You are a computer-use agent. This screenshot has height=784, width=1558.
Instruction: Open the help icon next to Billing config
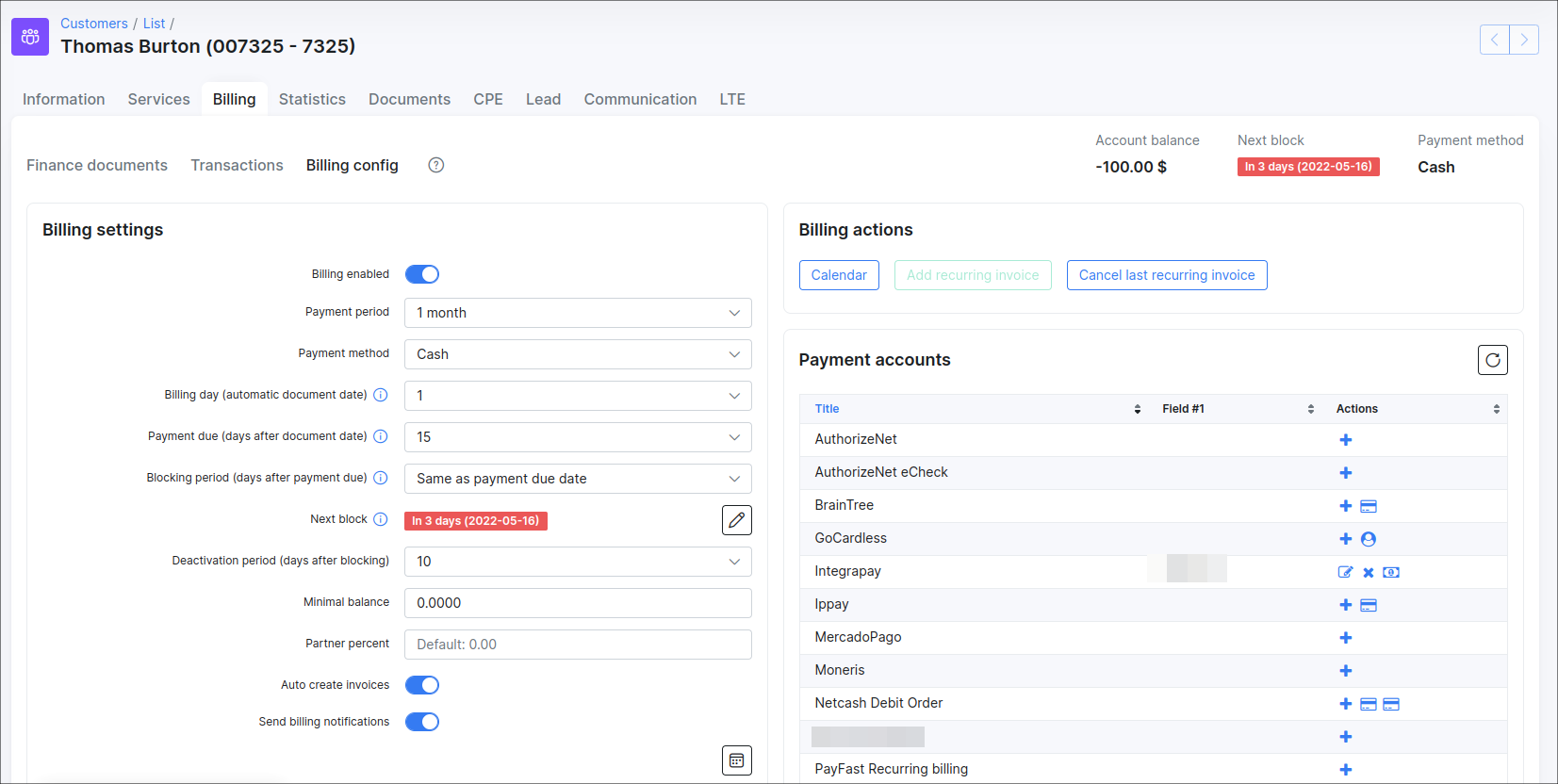(x=435, y=165)
